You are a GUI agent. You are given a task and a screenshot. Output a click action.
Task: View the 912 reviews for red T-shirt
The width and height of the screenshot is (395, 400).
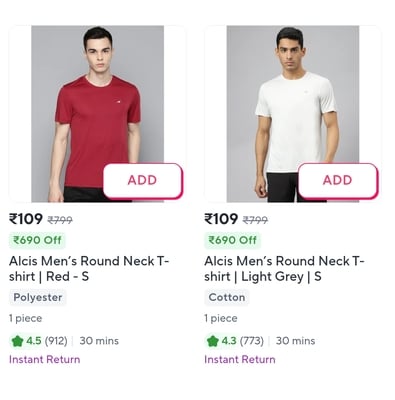56,341
